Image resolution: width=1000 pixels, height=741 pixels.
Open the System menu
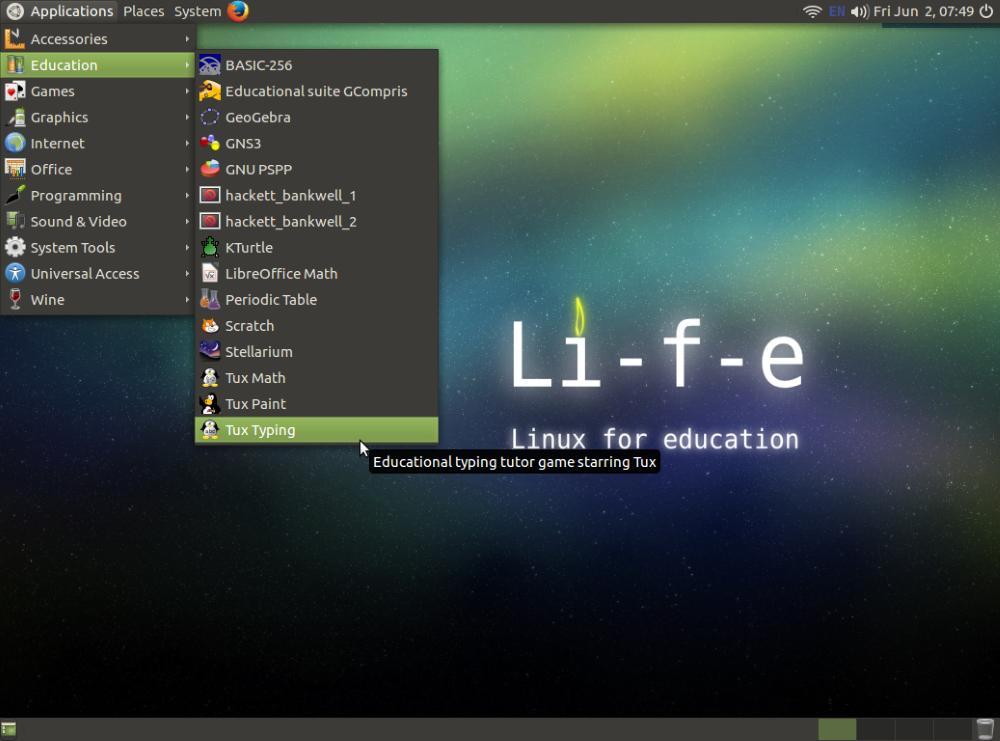click(x=197, y=11)
